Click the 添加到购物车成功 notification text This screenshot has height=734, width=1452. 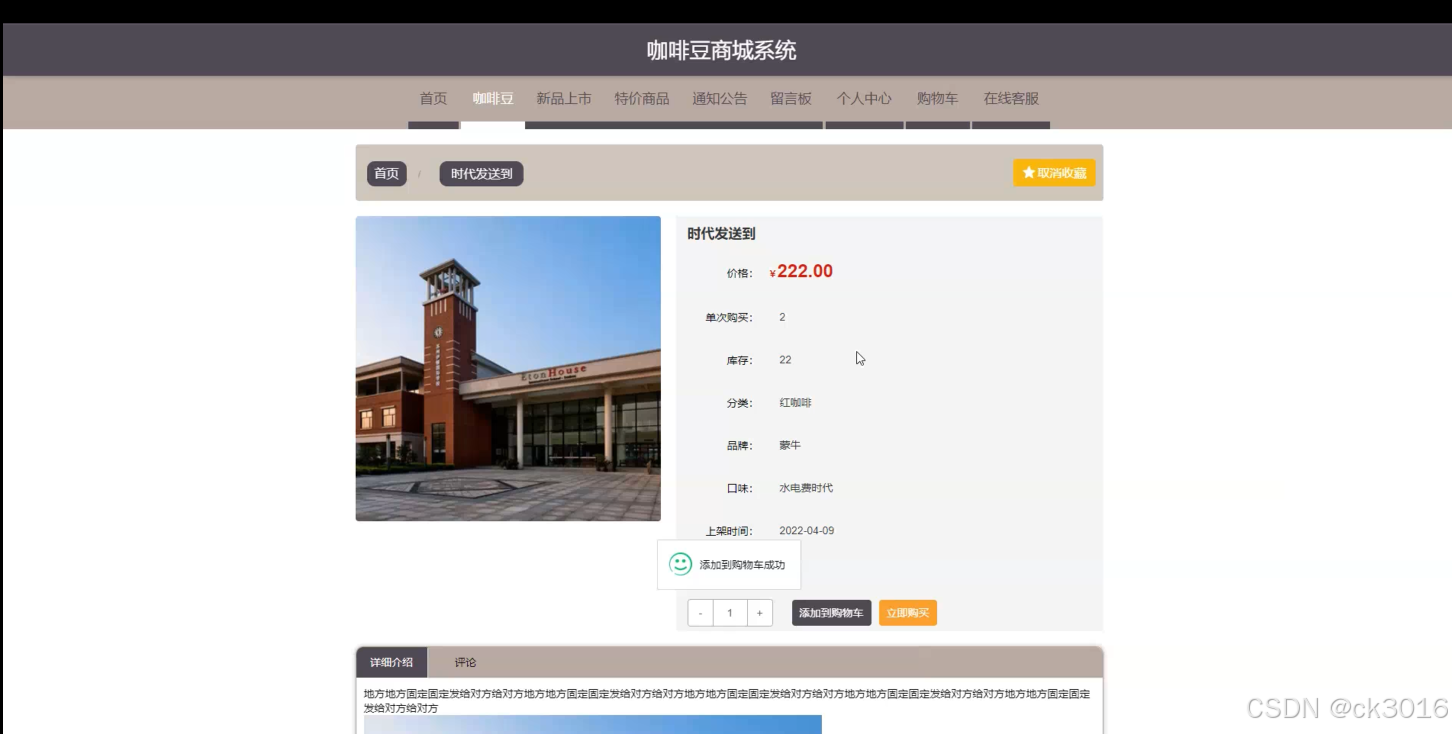pyautogui.click(x=742, y=565)
